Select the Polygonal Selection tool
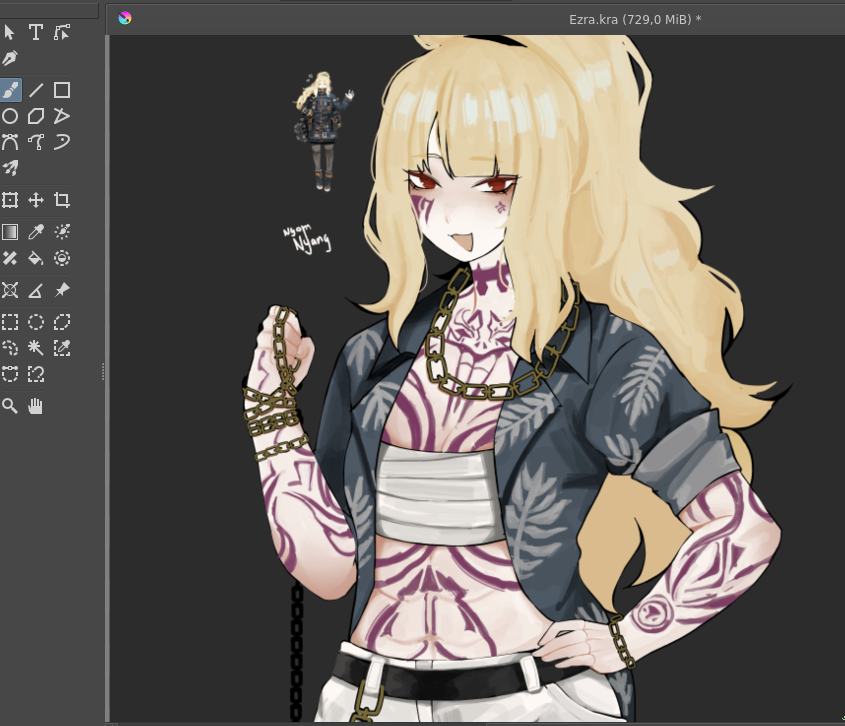845x726 pixels. (62, 322)
